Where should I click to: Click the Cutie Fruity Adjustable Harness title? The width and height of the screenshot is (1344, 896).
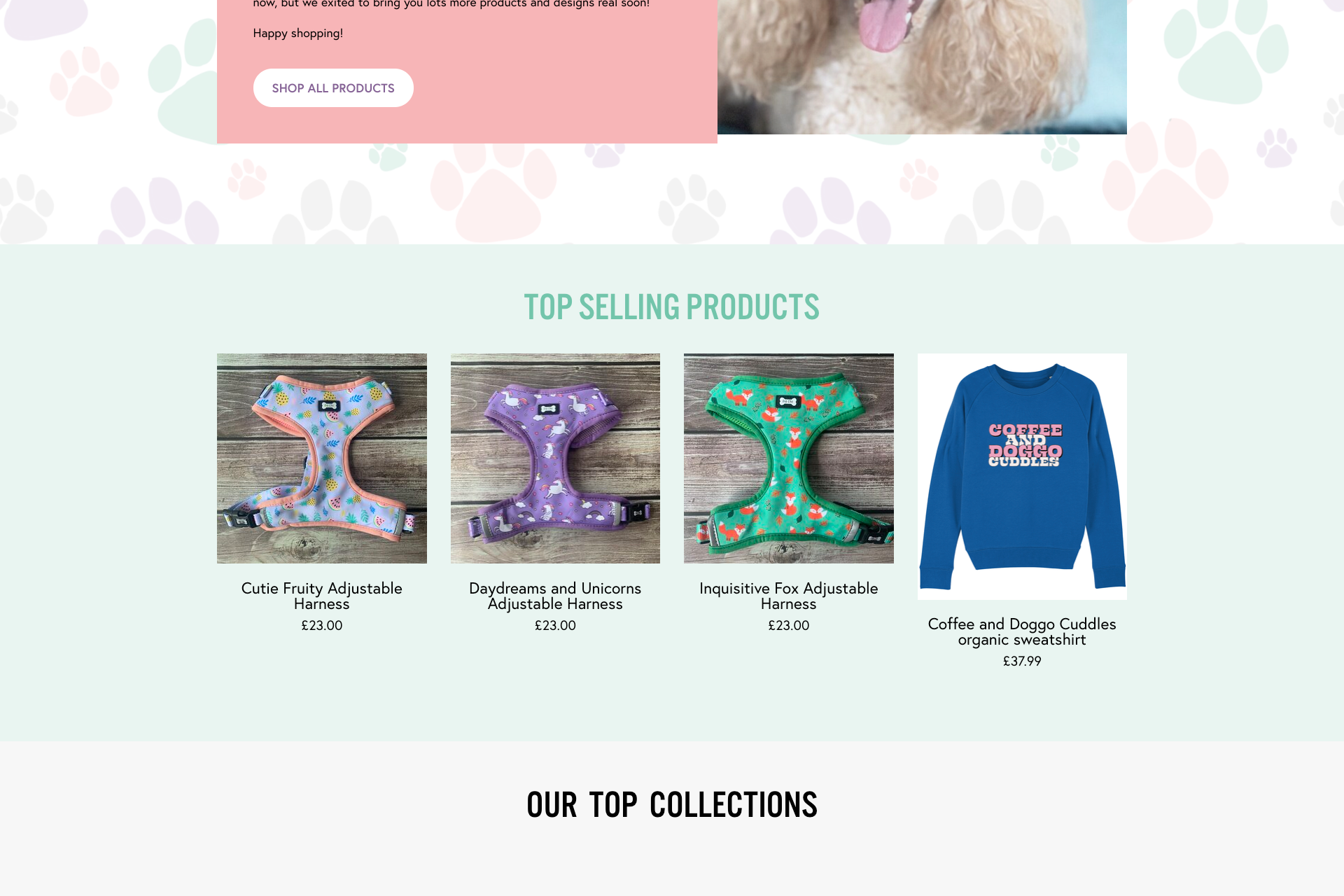322,596
